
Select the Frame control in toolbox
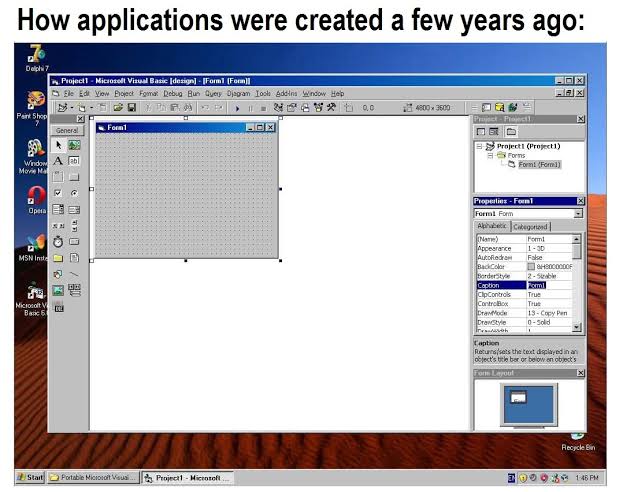58,177
